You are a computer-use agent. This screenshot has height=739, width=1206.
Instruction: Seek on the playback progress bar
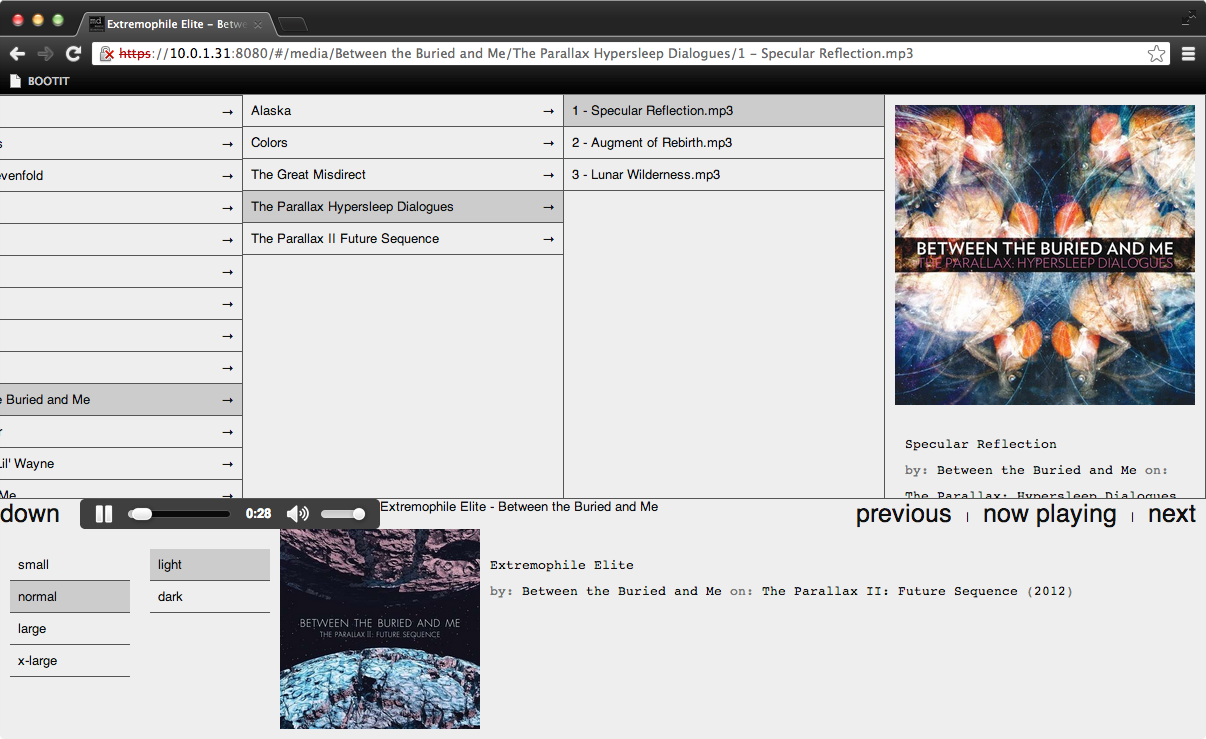pyautogui.click(x=180, y=514)
